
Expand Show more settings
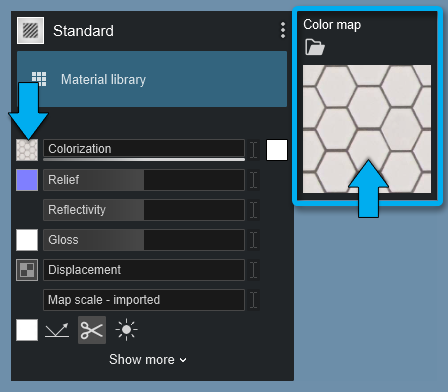pos(148,360)
